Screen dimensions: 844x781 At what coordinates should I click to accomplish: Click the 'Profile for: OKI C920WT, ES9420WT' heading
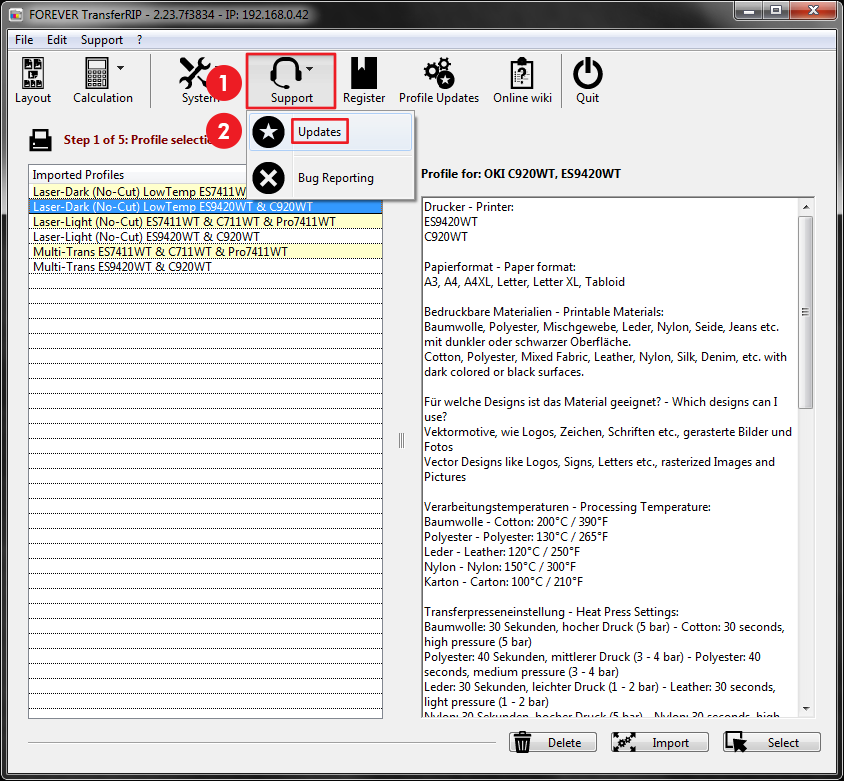pyautogui.click(x=521, y=174)
